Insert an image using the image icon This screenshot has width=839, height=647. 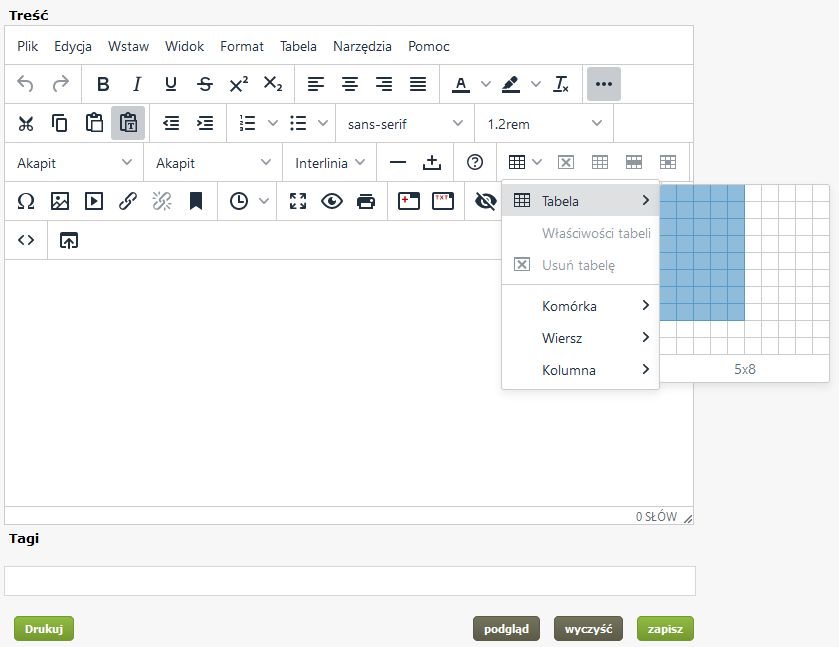pos(60,201)
